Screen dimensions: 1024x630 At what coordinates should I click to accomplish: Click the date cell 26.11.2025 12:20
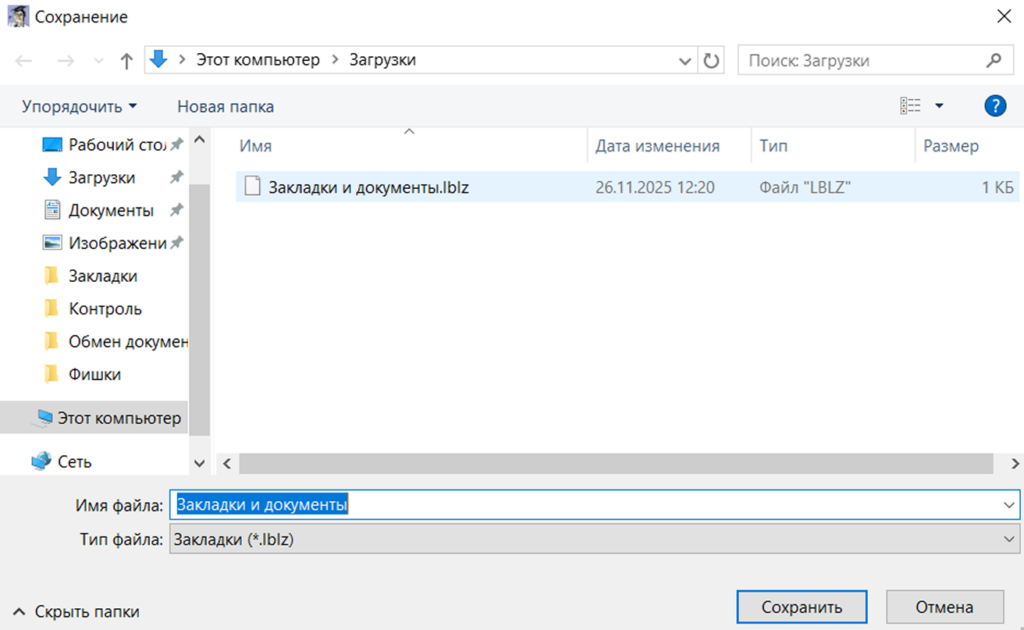[x=655, y=187]
